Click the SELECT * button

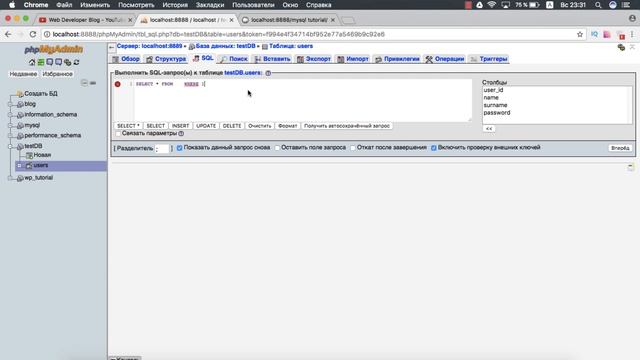[x=128, y=126]
